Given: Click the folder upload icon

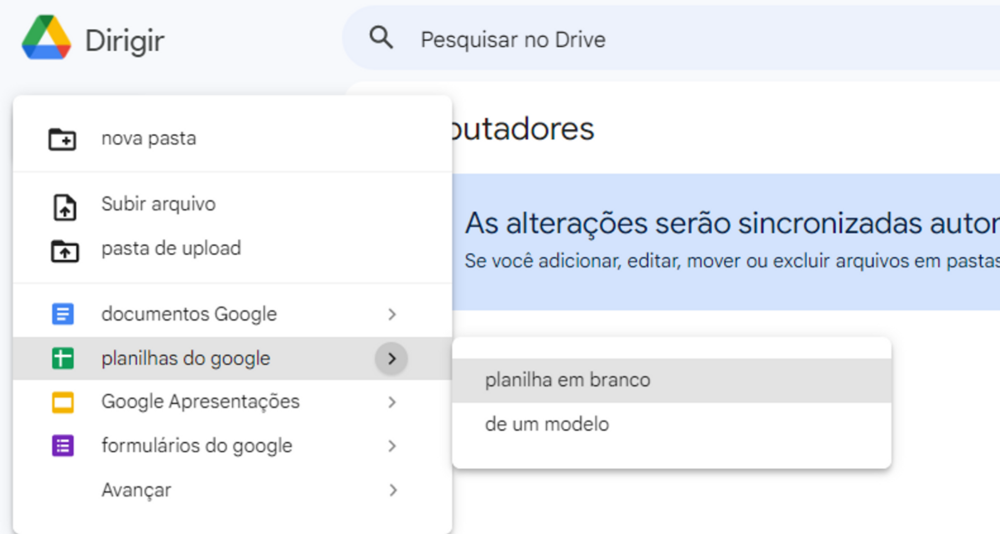Looking at the screenshot, I should (x=64, y=251).
